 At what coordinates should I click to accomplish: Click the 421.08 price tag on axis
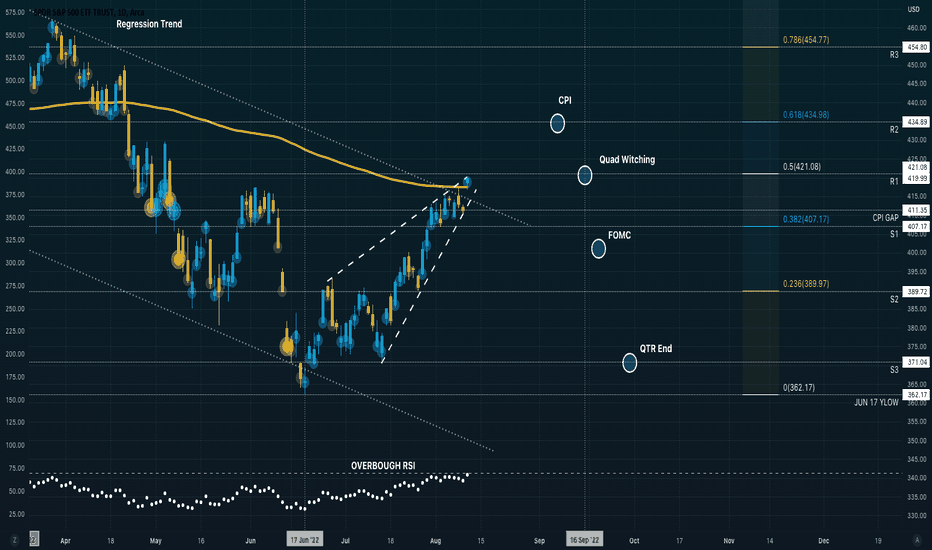pyautogui.click(x=915, y=167)
